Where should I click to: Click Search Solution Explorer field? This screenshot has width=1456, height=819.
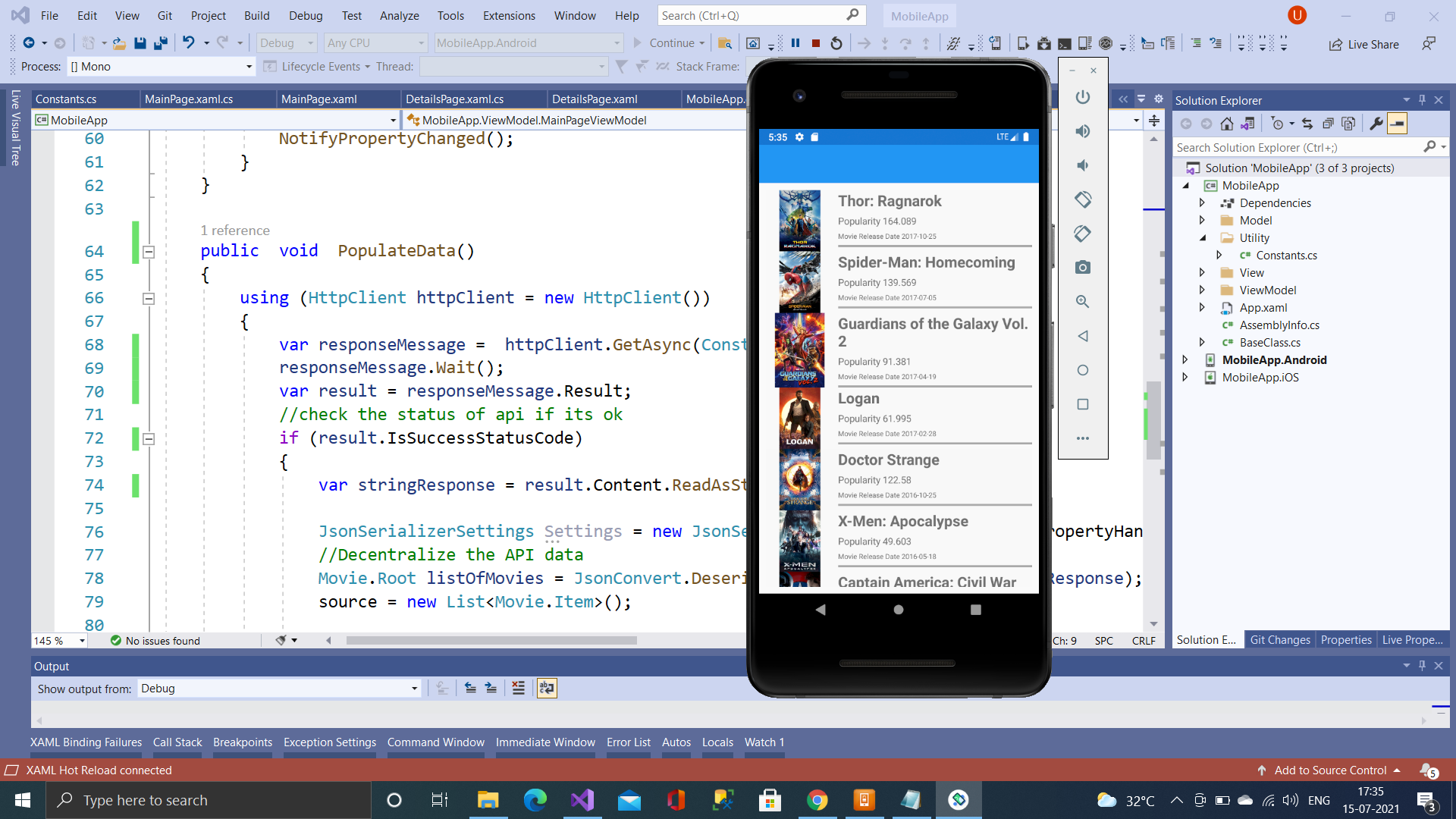(x=1298, y=147)
